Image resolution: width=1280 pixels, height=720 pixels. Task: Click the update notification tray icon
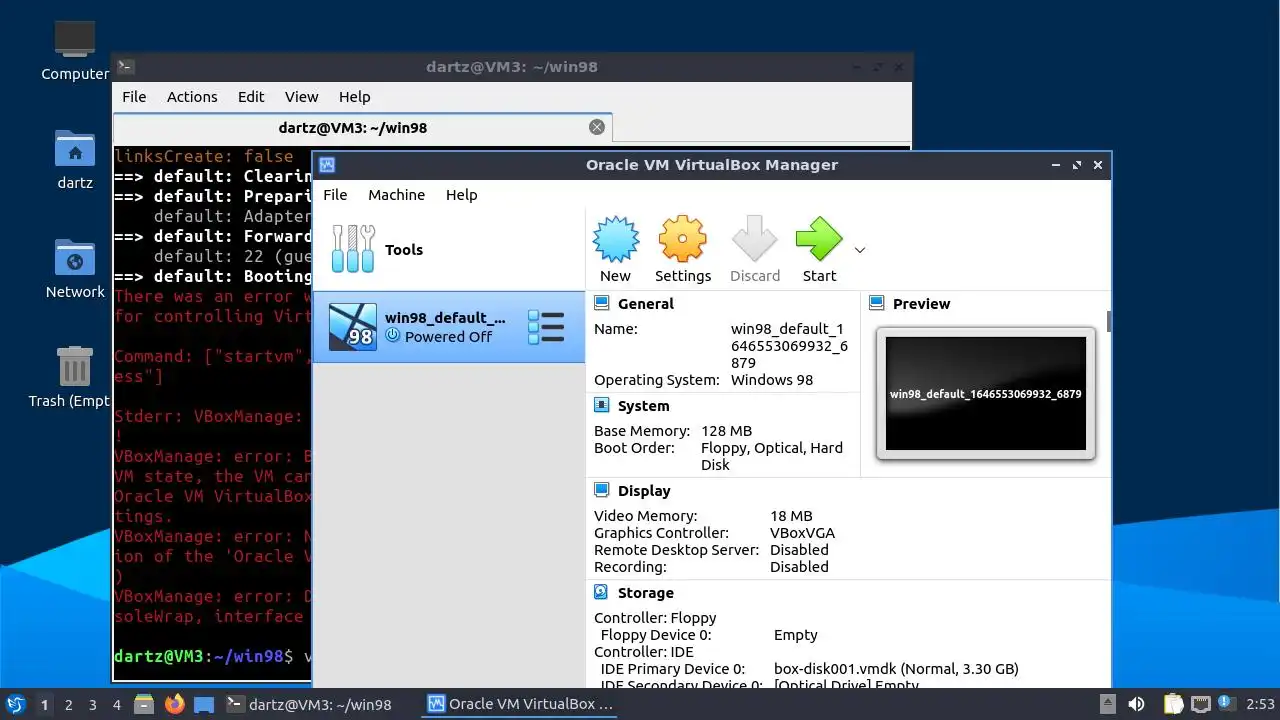(1225, 704)
